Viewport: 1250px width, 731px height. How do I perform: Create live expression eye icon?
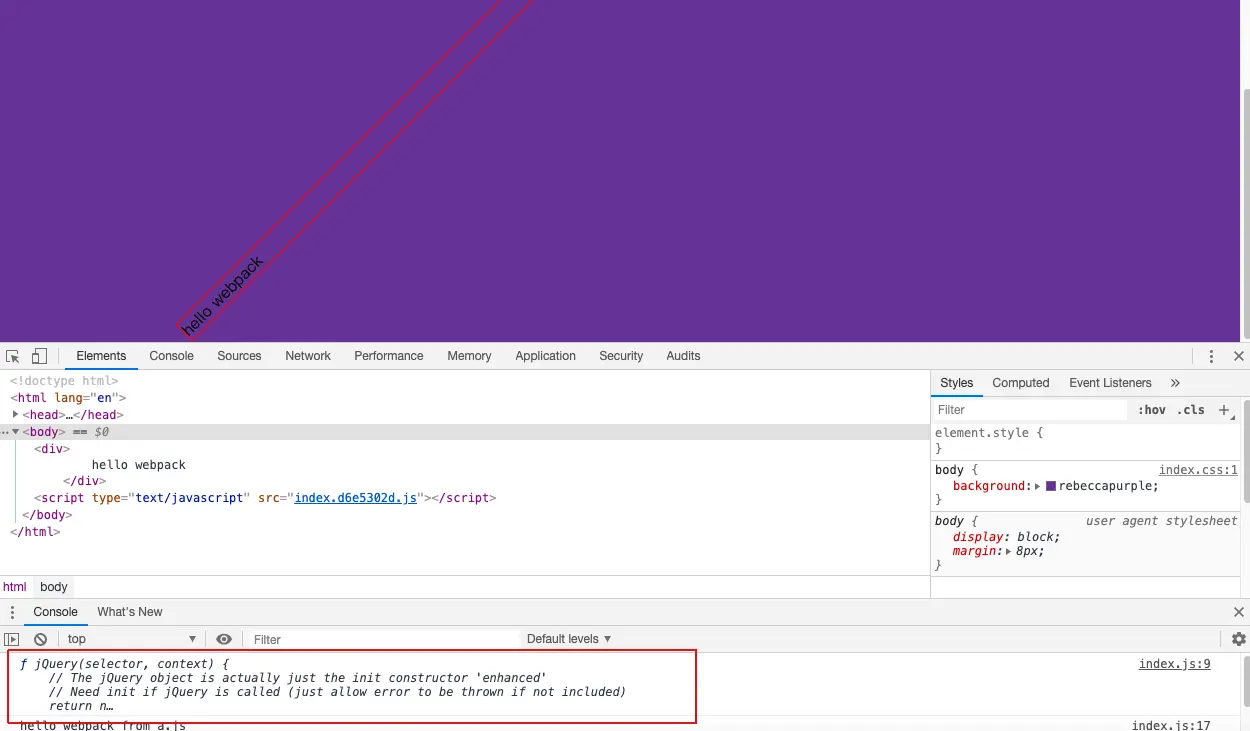[x=224, y=639]
